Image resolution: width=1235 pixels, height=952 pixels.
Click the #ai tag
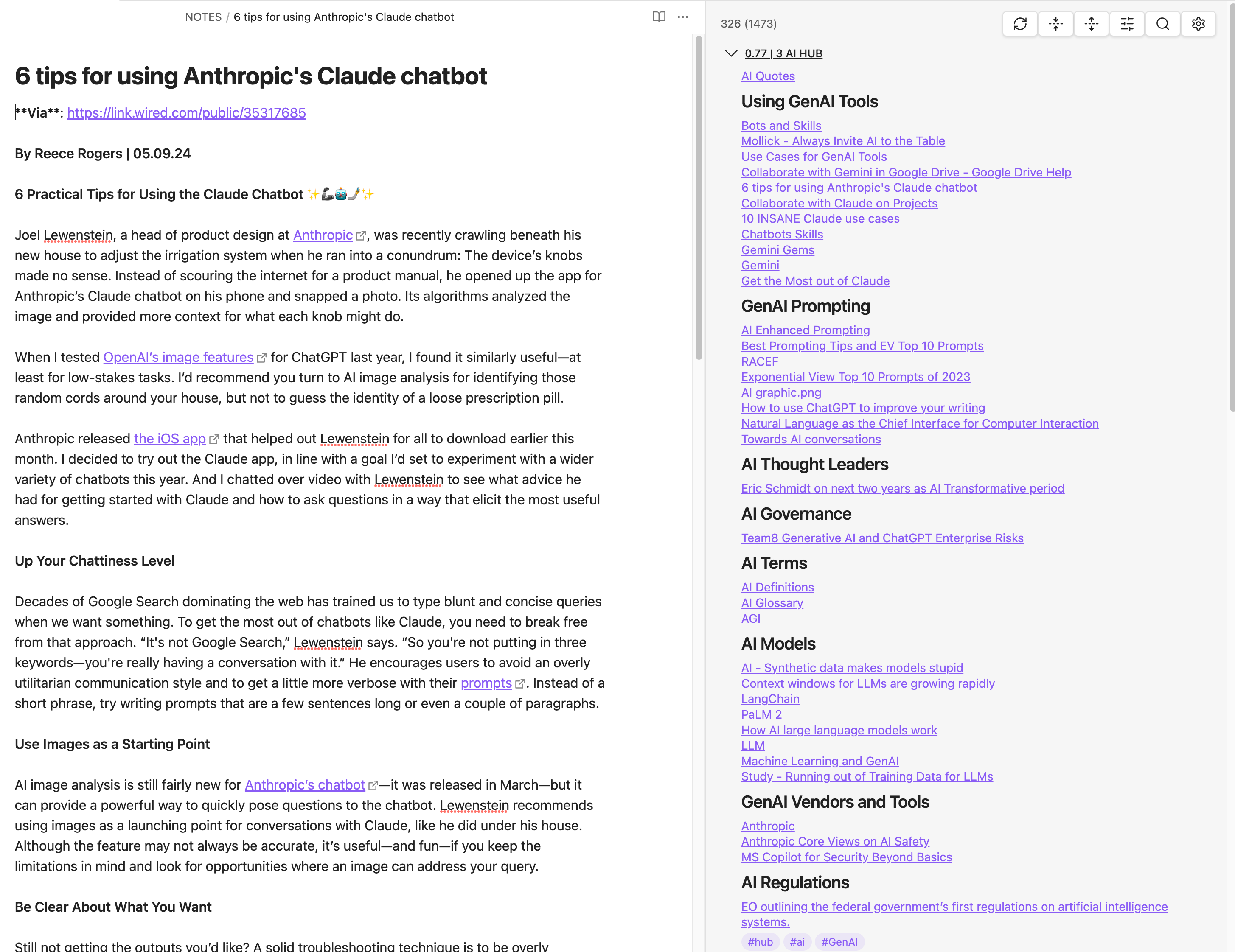point(797,942)
